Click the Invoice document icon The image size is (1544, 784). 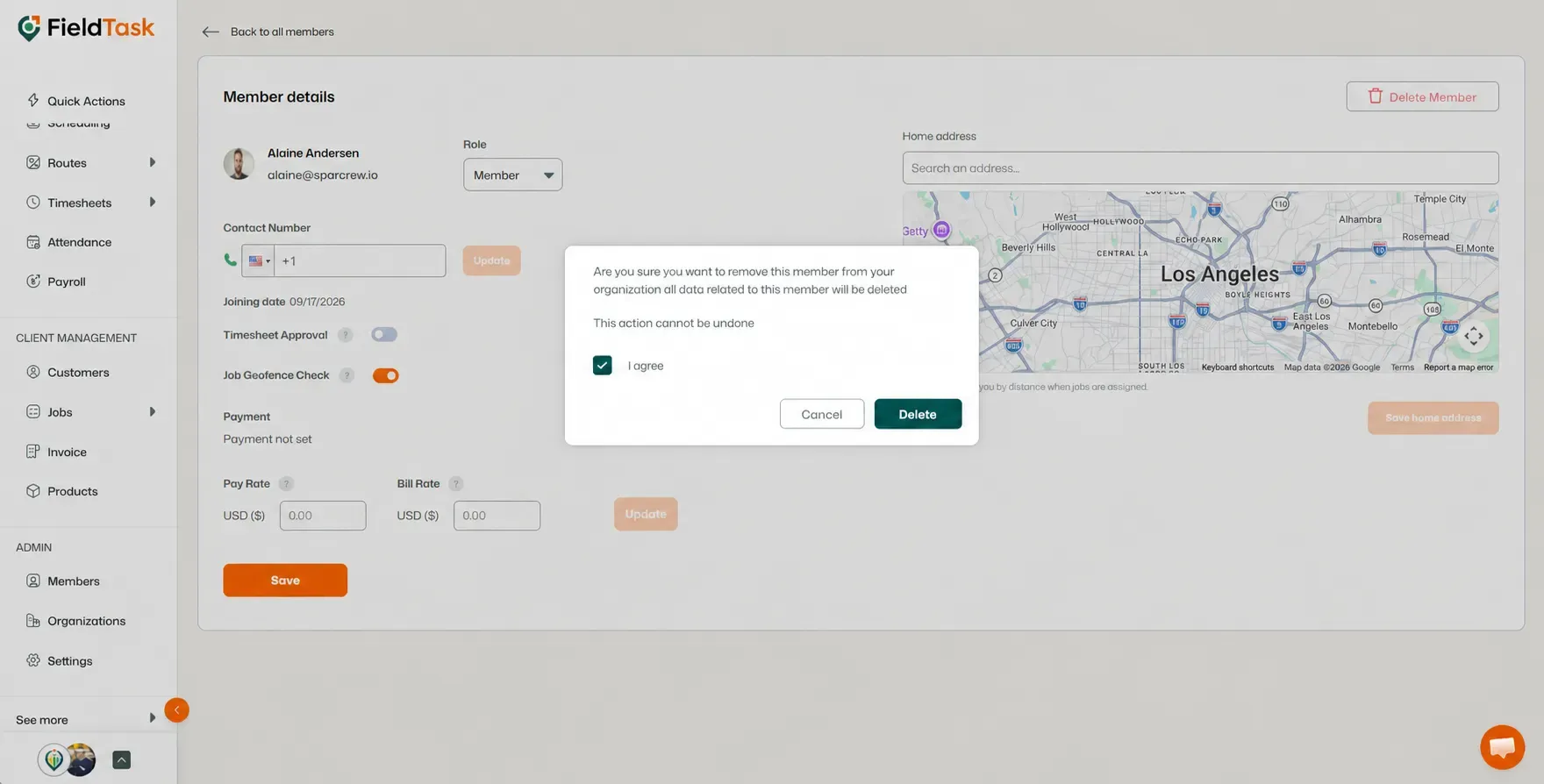33,452
